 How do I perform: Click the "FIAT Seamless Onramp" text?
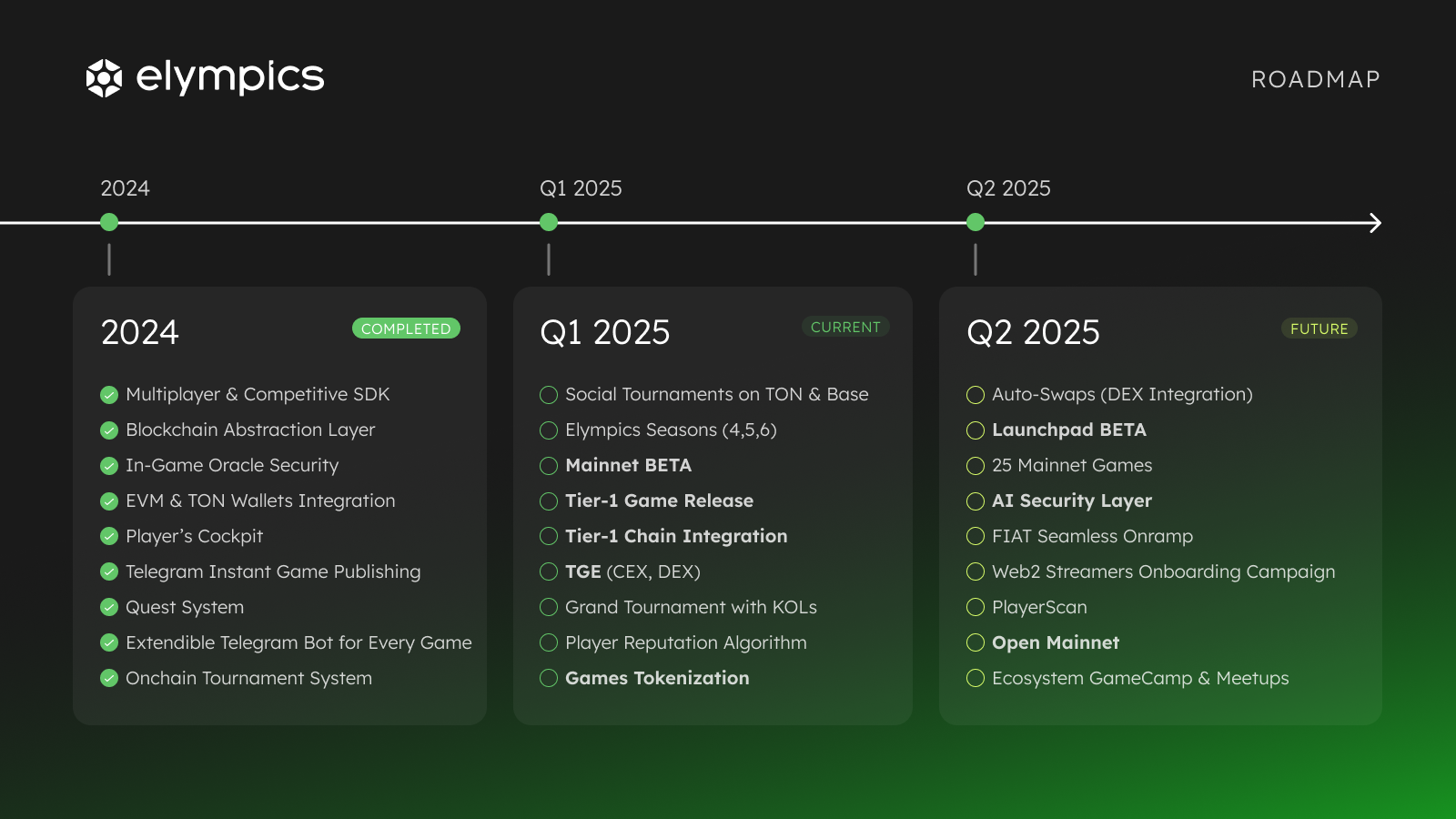click(1092, 537)
